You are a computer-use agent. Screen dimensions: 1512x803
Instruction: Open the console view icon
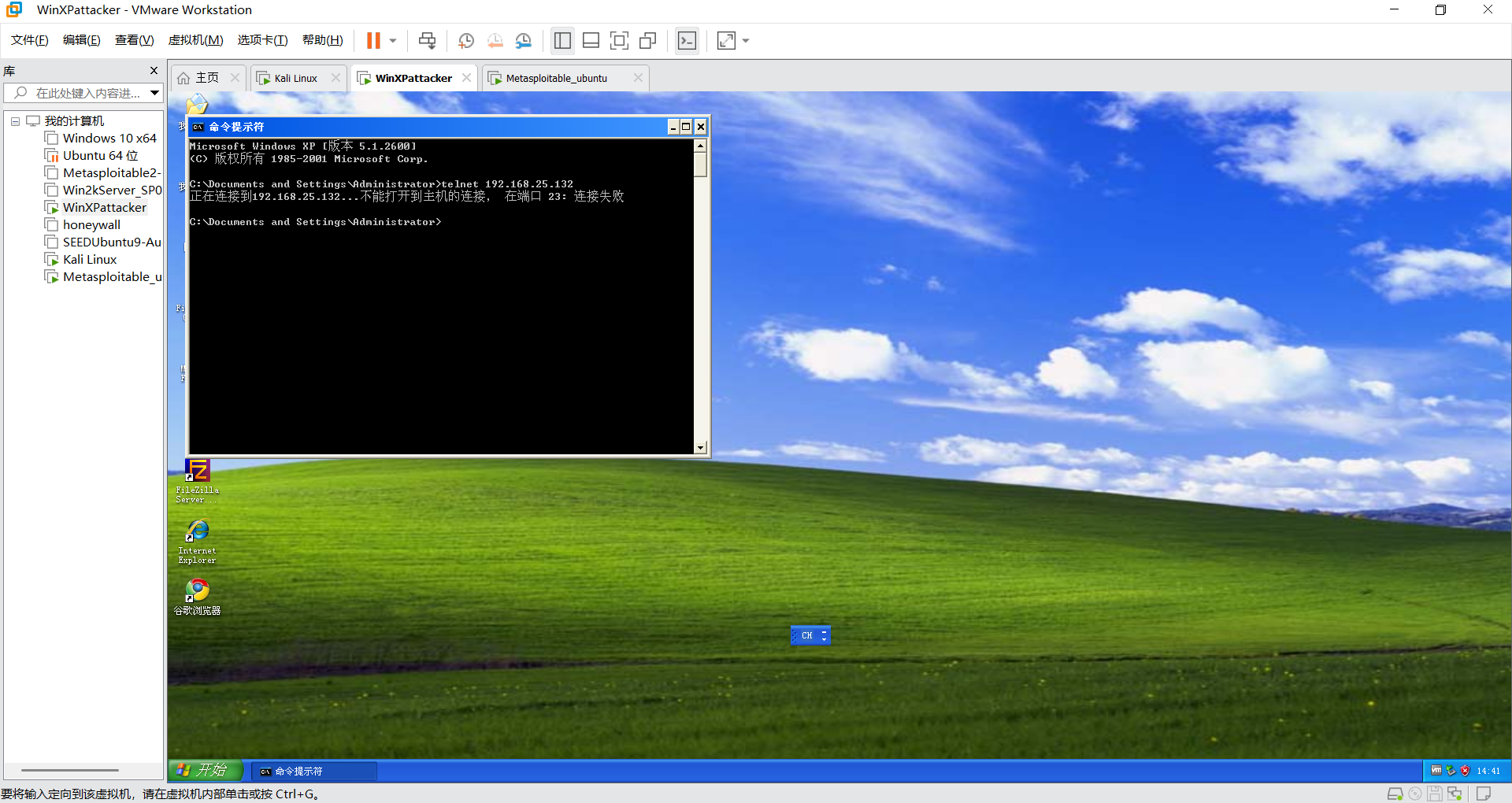pyautogui.click(x=687, y=40)
